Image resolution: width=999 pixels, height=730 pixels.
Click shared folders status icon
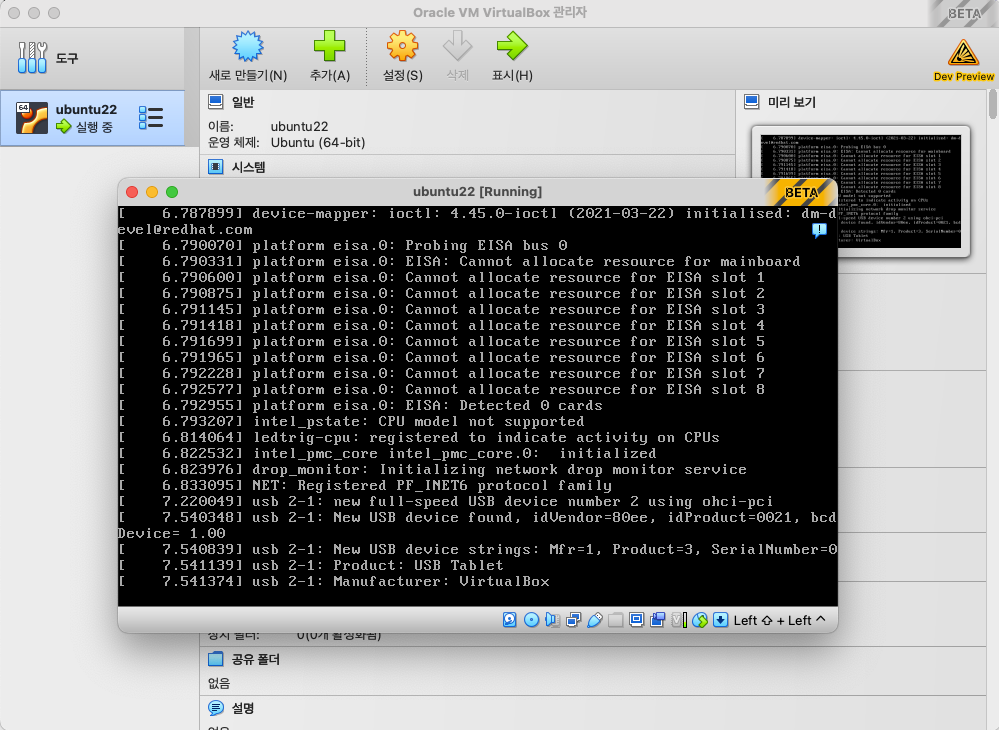click(615, 620)
